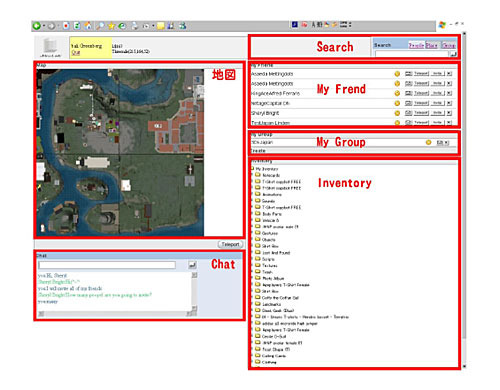Submit search with the enter-arrow icon

tap(453, 54)
